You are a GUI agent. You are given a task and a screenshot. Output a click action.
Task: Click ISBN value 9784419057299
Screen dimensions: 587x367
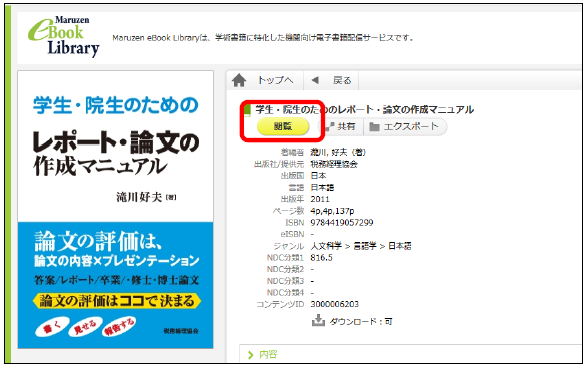tap(342, 222)
